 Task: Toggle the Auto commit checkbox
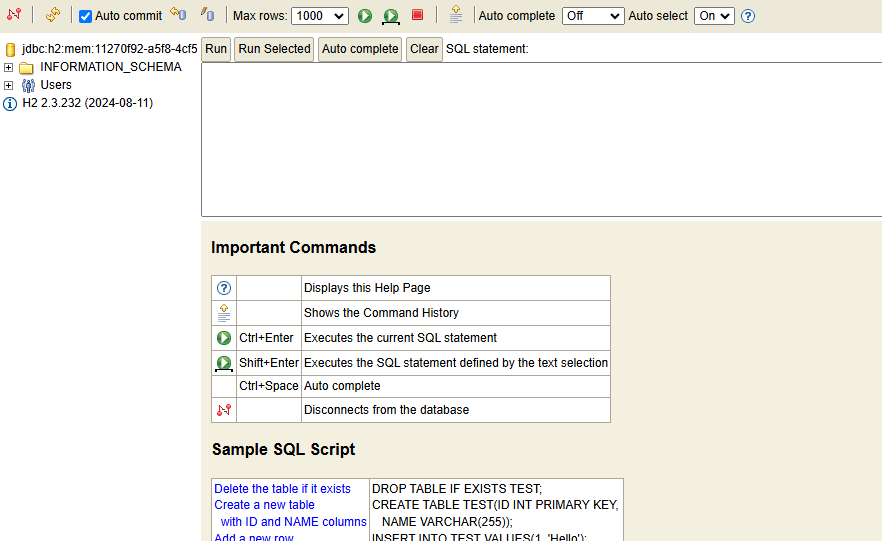point(86,16)
